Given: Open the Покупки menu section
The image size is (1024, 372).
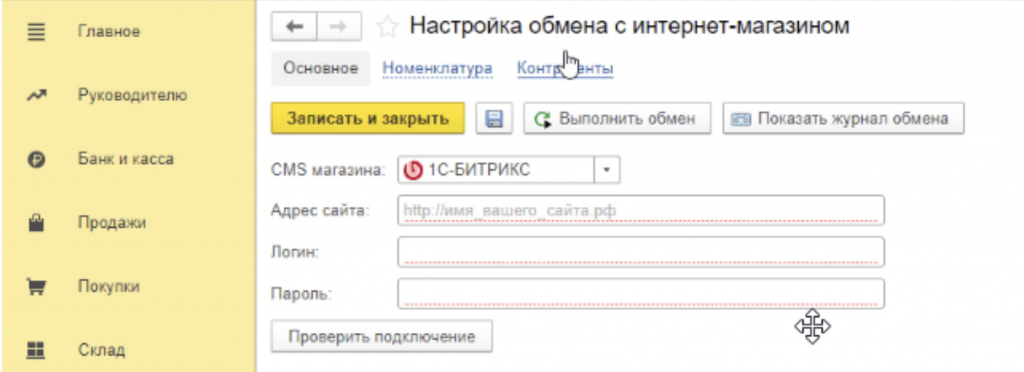Looking at the screenshot, I should 108,287.
